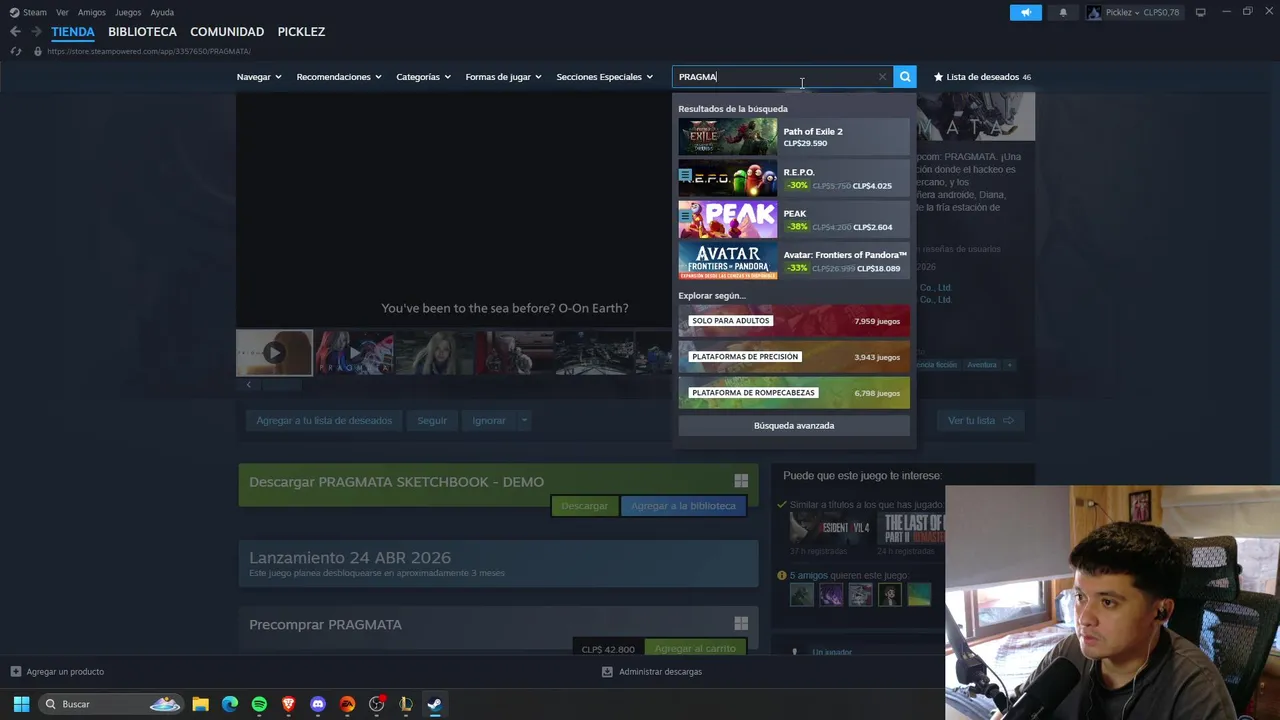The image size is (1280, 720).
Task: Open the notifications bell
Action: pos(1063,12)
